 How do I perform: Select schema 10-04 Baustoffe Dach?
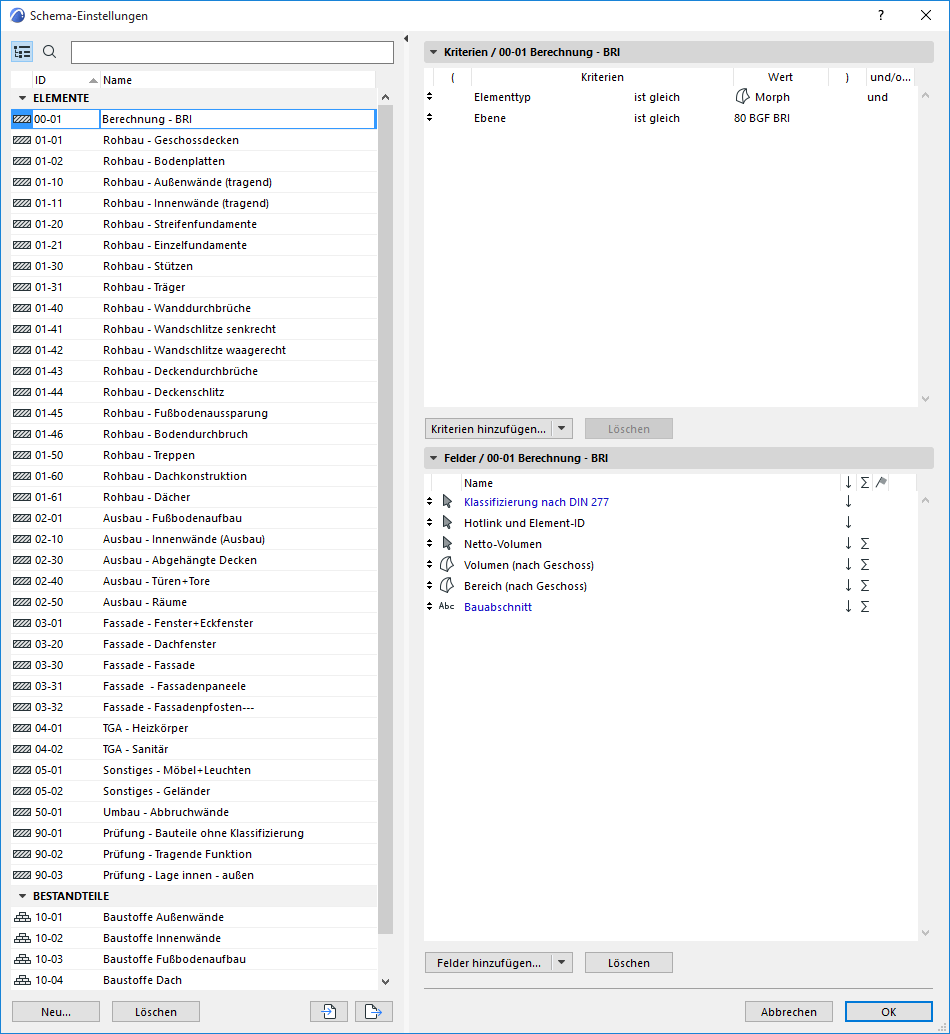point(194,980)
